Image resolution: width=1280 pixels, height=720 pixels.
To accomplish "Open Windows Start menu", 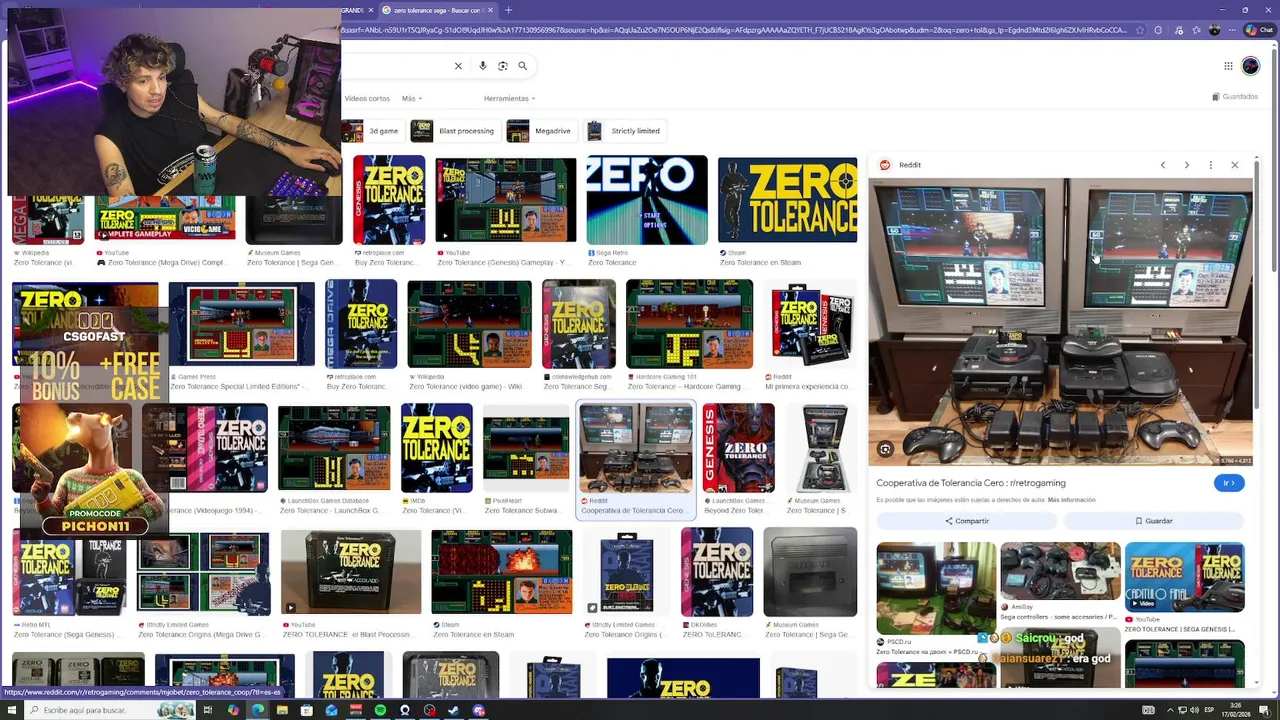I will [x=11, y=710].
